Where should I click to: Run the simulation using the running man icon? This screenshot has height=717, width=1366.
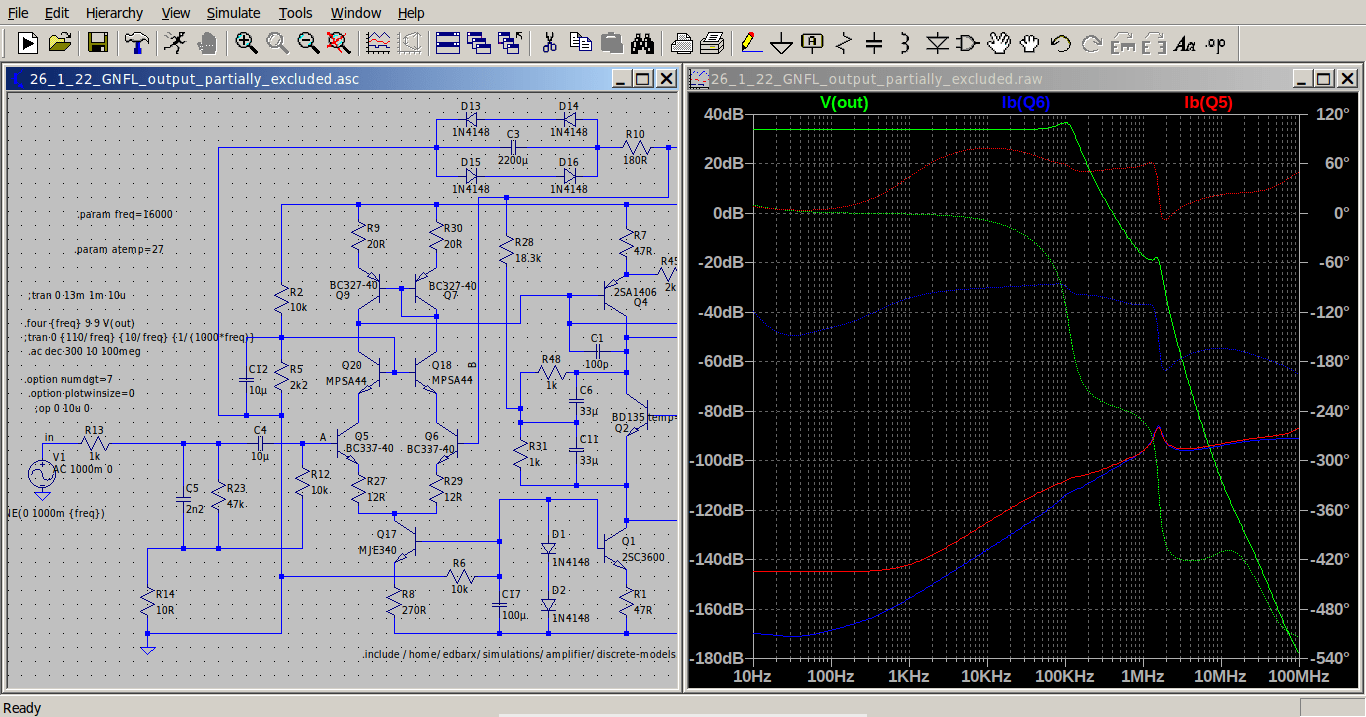[x=175, y=43]
